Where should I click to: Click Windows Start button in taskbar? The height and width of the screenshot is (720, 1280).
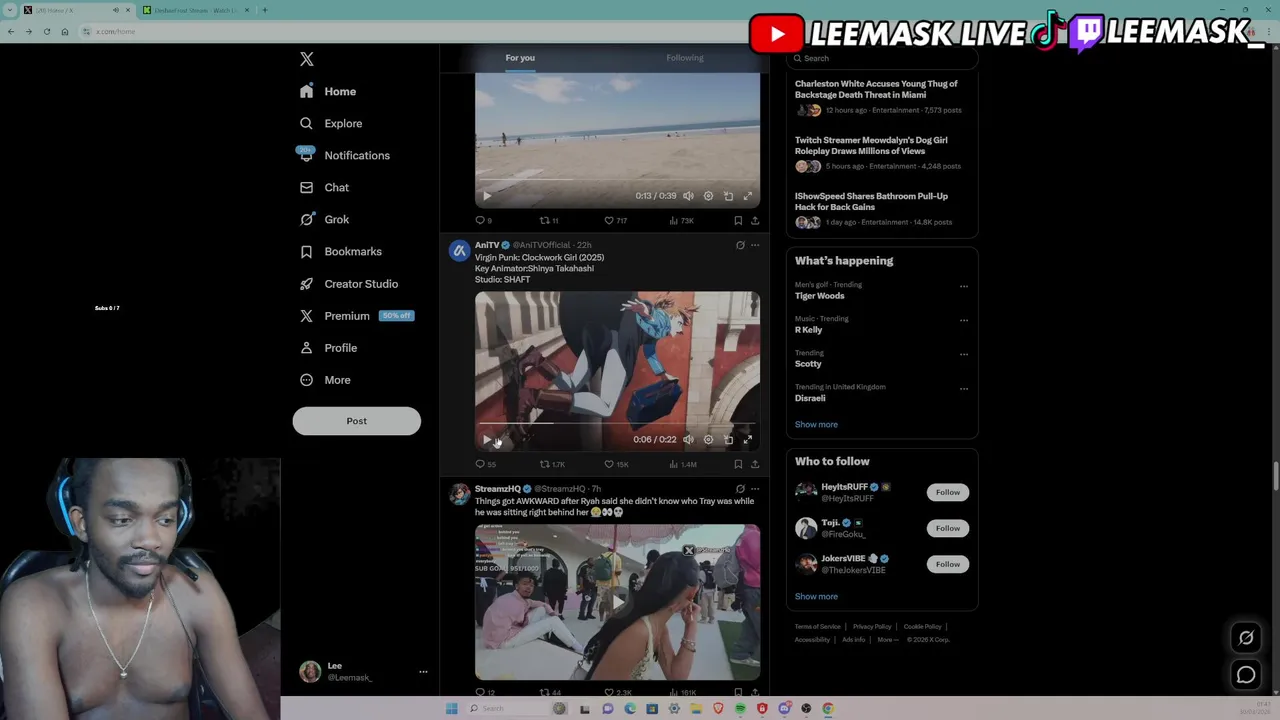(451, 708)
